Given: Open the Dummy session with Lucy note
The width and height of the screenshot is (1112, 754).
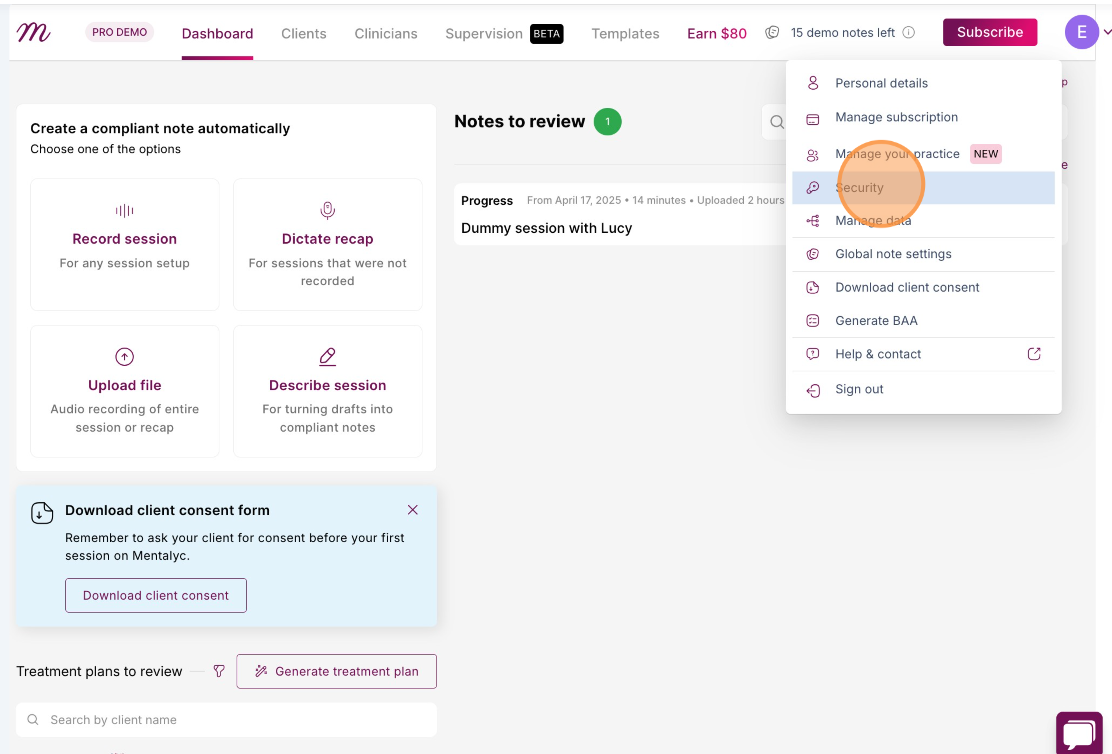Looking at the screenshot, I should [x=618, y=214].
